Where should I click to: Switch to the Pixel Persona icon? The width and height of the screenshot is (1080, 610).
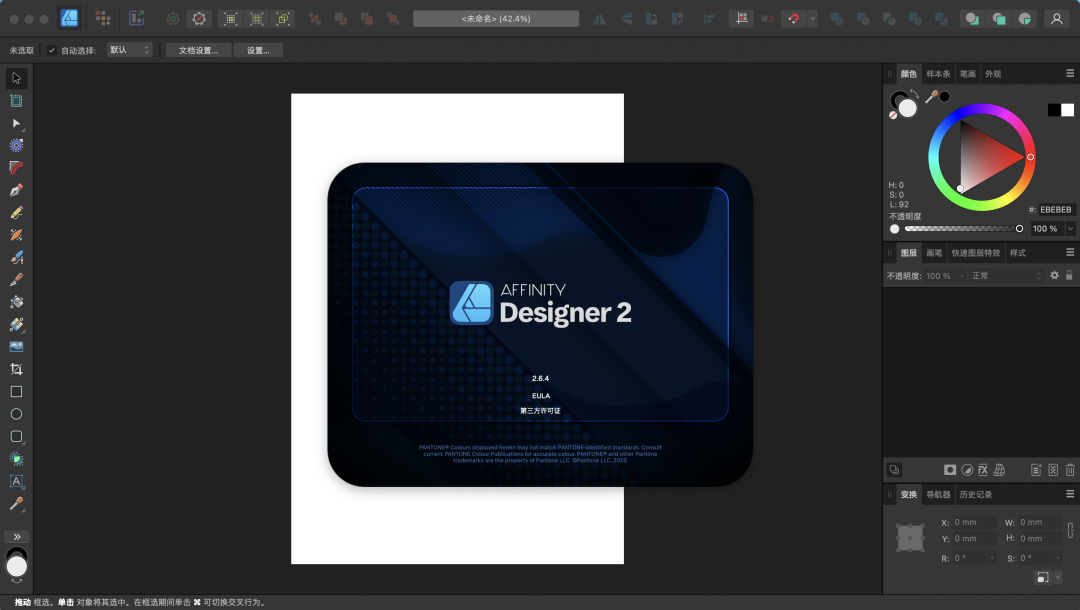coord(103,18)
